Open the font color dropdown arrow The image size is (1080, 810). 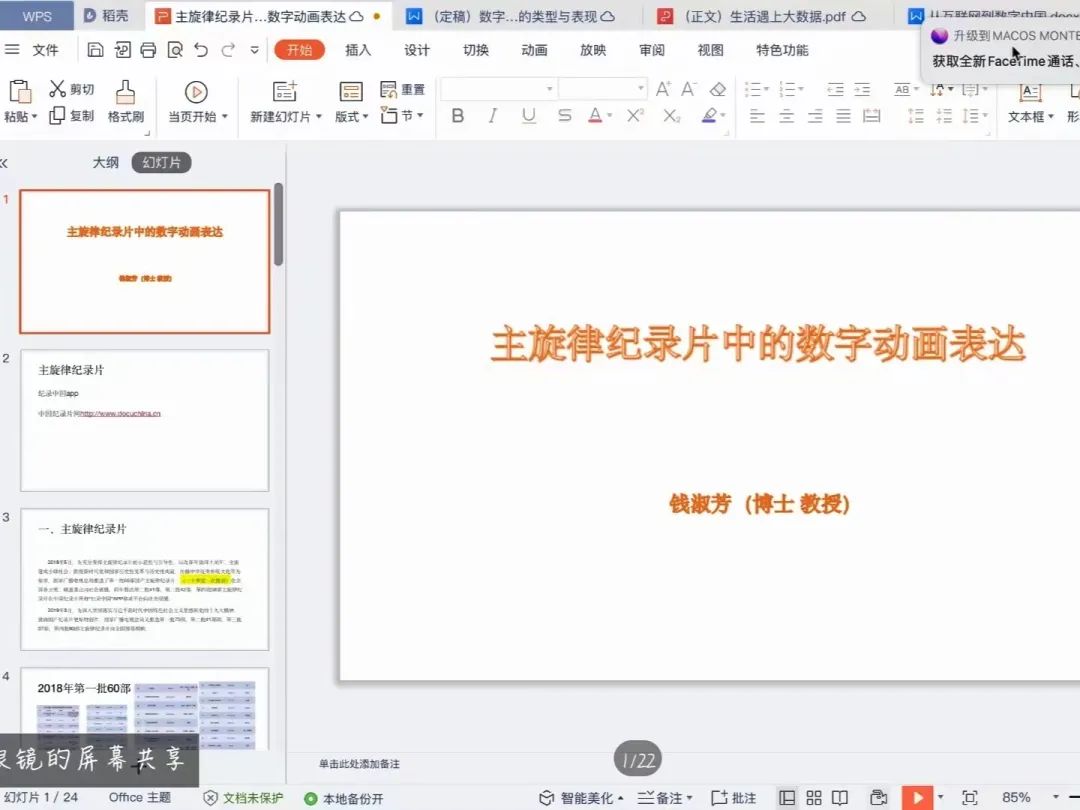click(x=612, y=117)
